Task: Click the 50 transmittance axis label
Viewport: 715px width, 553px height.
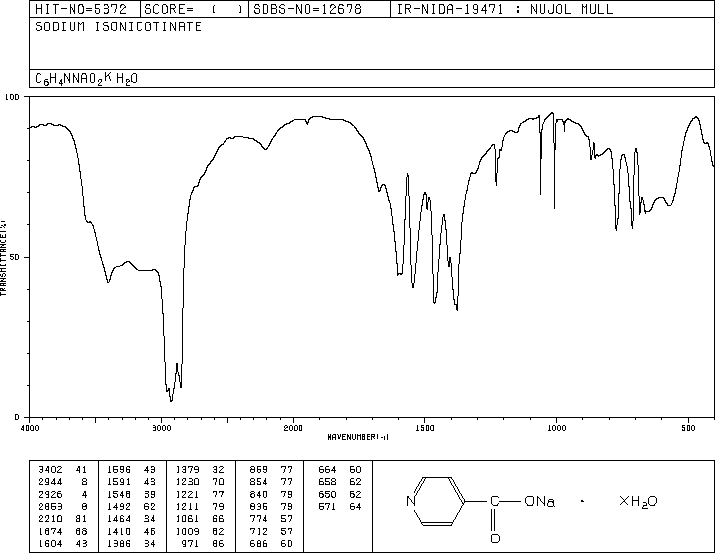Action: tap(15, 257)
